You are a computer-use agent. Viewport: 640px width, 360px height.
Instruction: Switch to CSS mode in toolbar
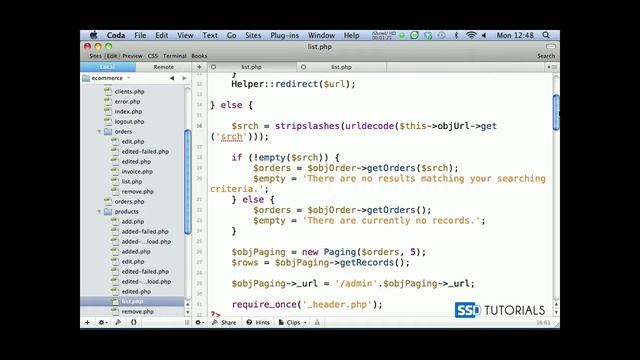click(x=153, y=56)
